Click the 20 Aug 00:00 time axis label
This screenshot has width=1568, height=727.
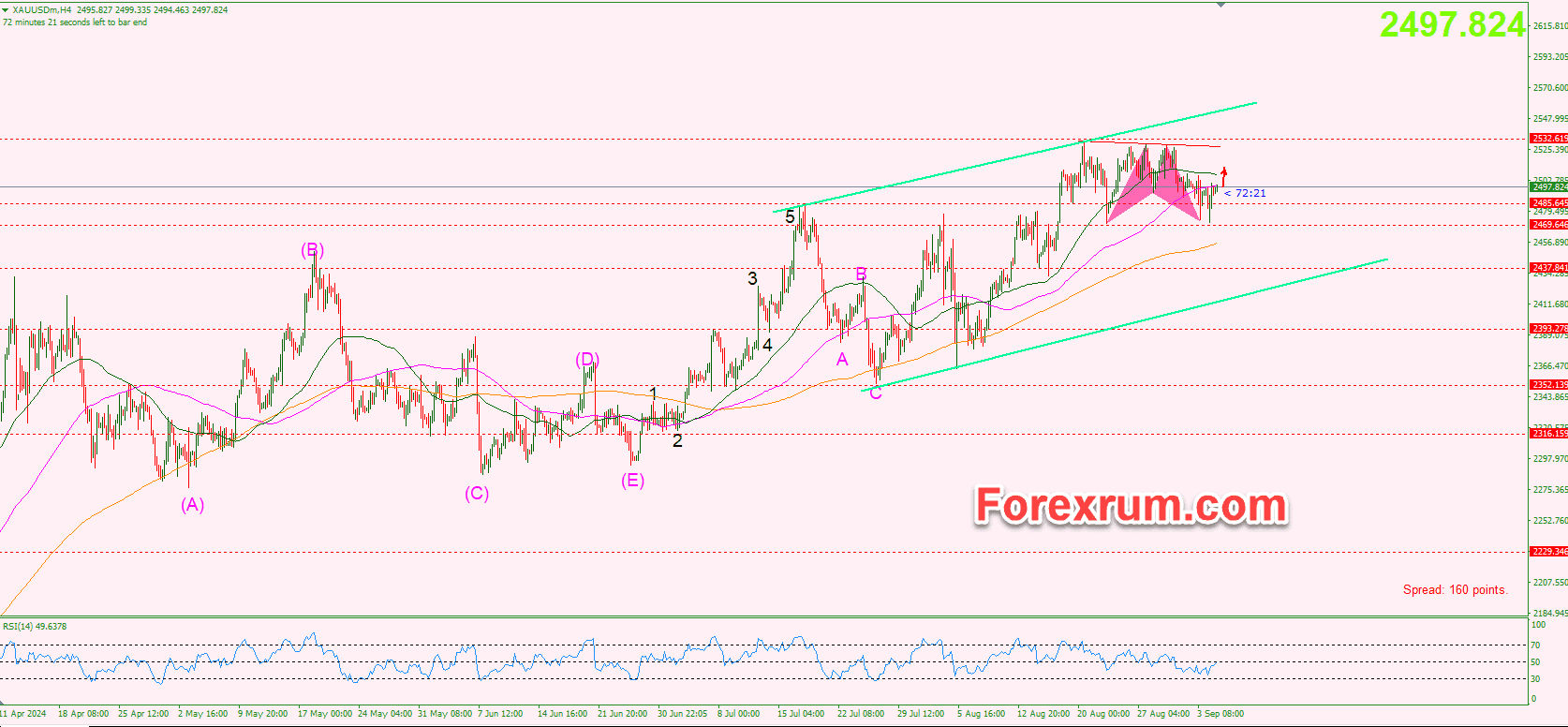[1103, 714]
